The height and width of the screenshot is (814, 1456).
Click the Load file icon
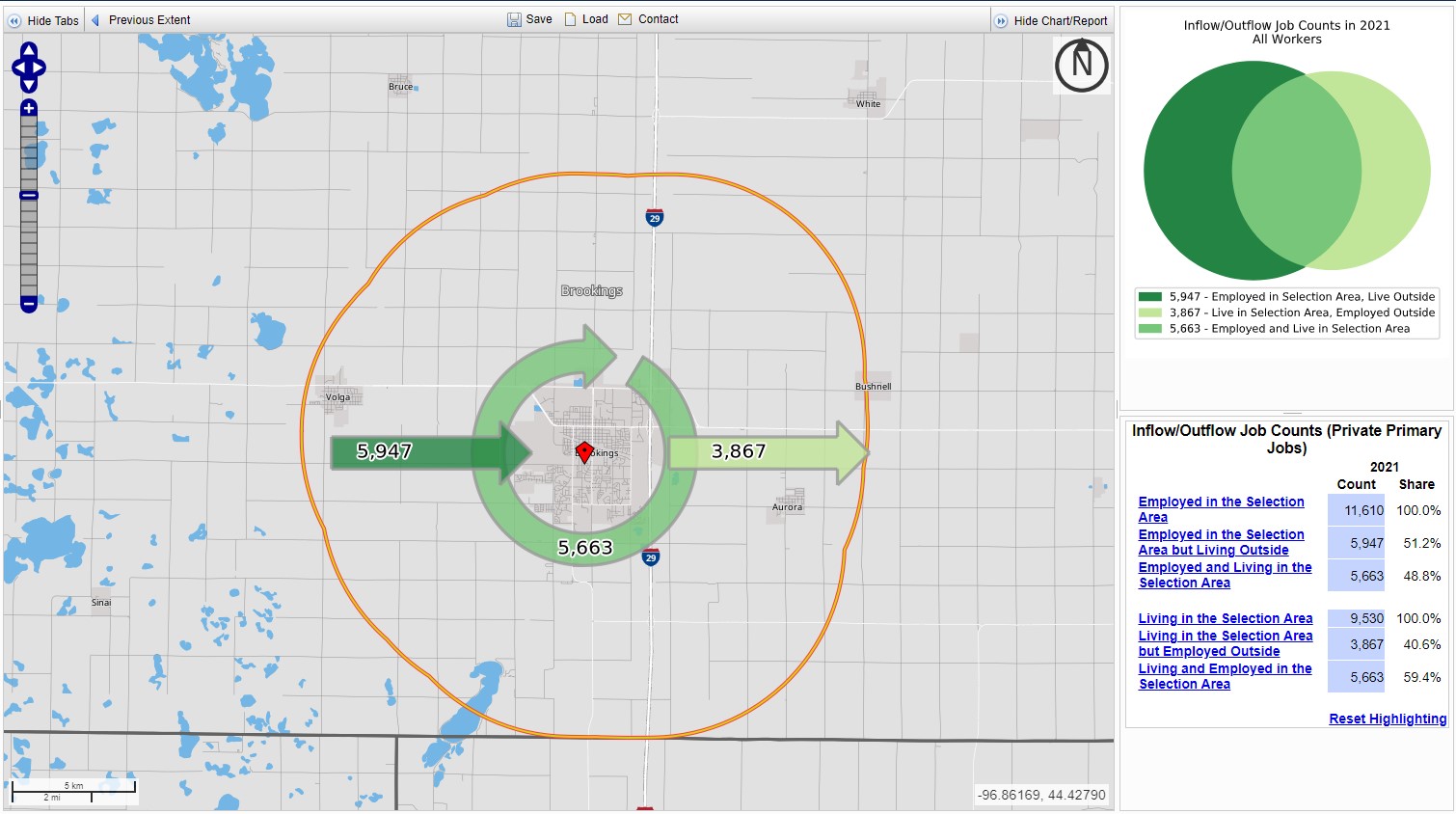click(x=571, y=18)
